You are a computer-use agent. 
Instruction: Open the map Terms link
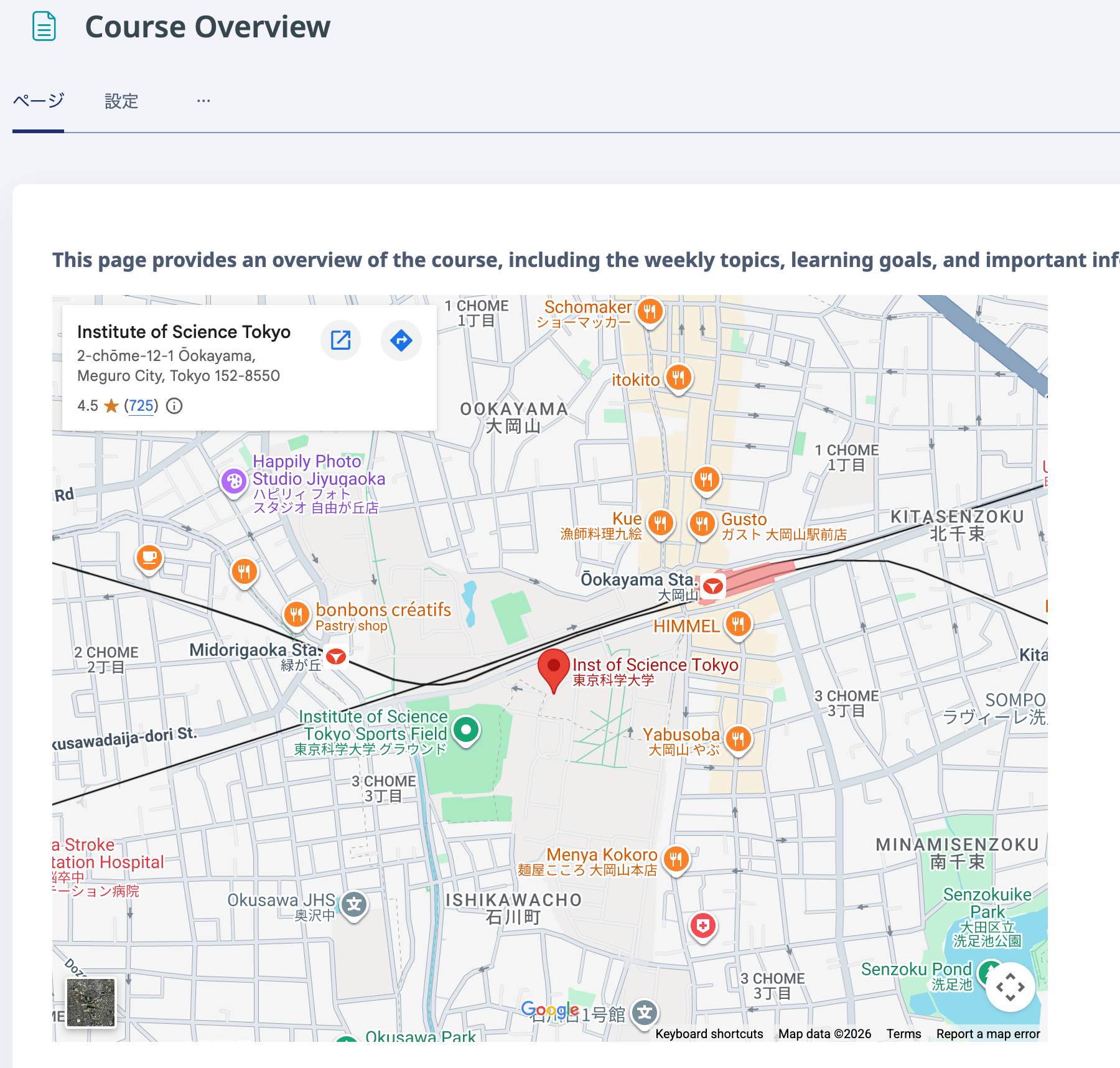point(903,1034)
